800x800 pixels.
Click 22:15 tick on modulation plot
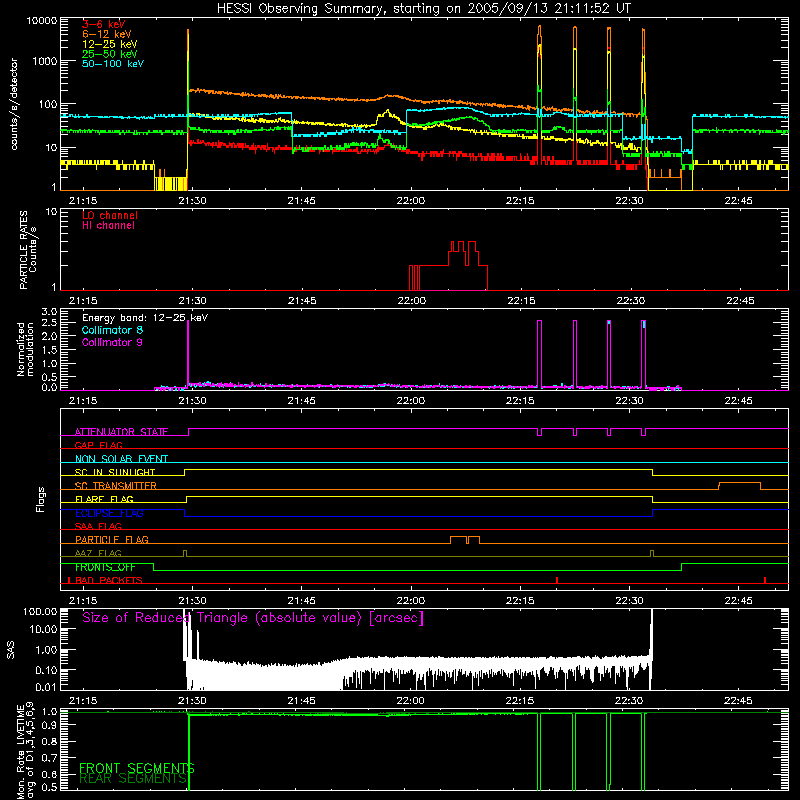tap(520, 401)
